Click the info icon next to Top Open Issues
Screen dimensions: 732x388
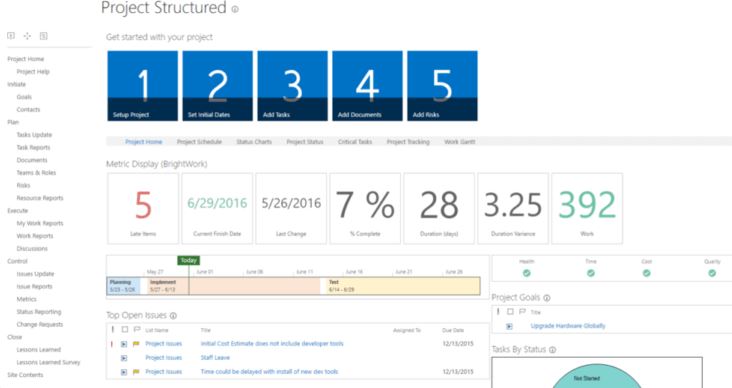[x=173, y=316]
